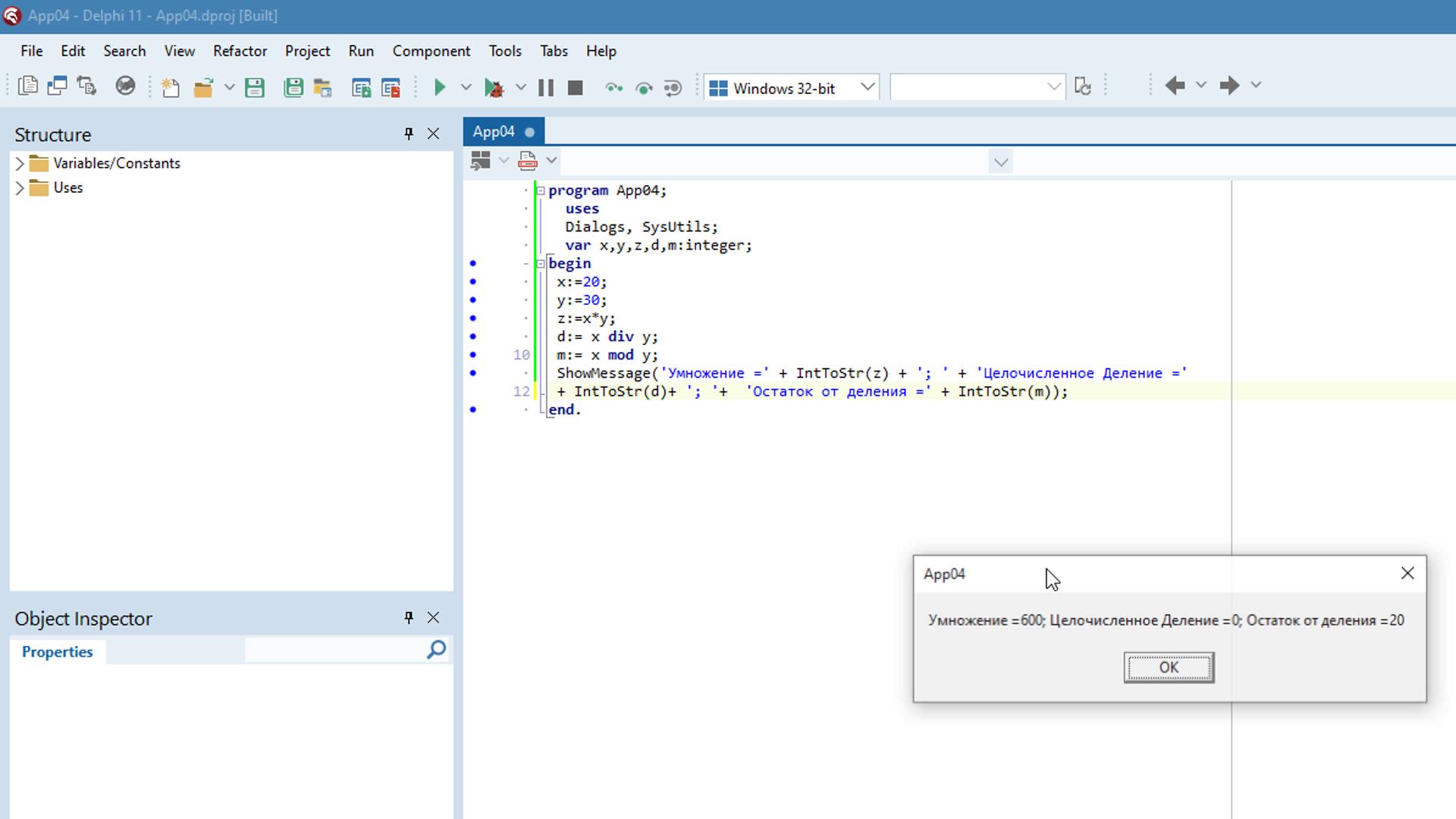Toggle breakpoint on the 'begin' line
Viewport: 1456px width, 819px height.
pos(473,263)
